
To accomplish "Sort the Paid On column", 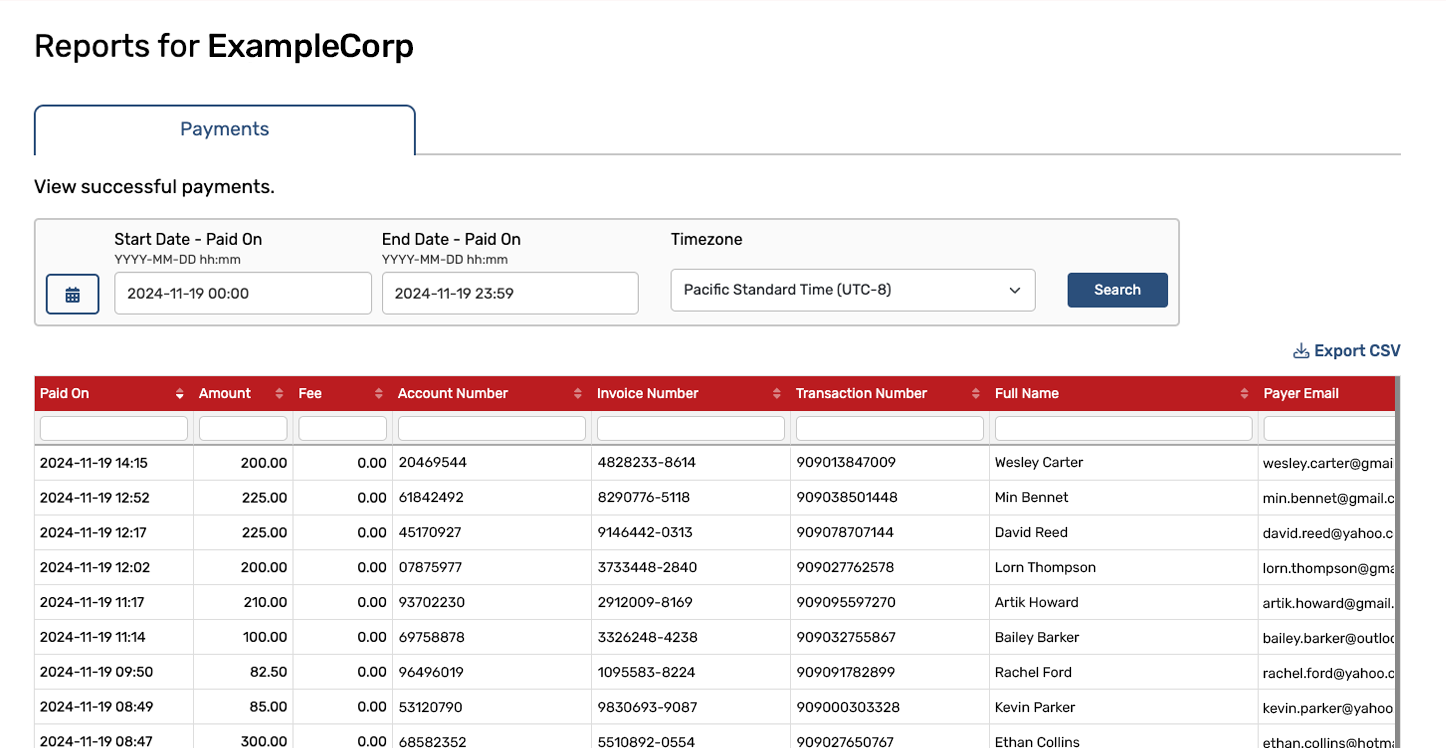I will (x=179, y=393).
